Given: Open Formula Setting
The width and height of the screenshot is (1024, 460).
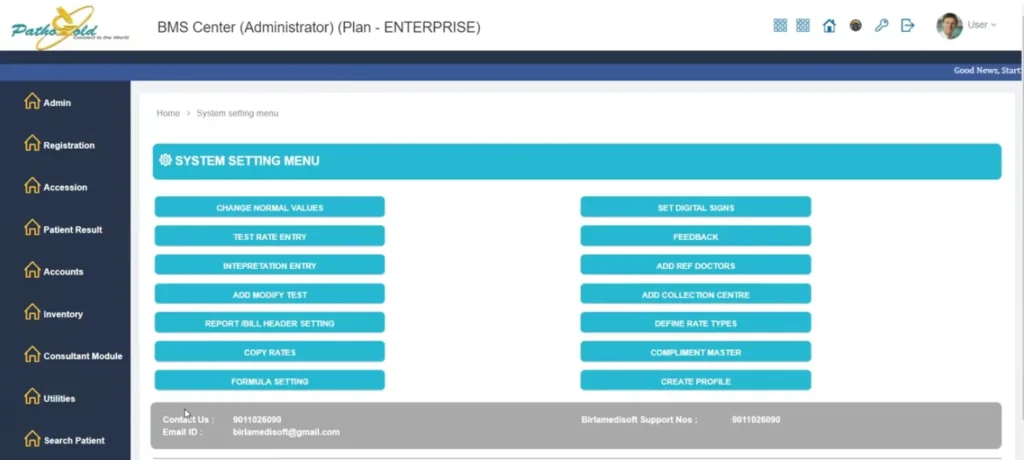Looking at the screenshot, I should (x=270, y=380).
